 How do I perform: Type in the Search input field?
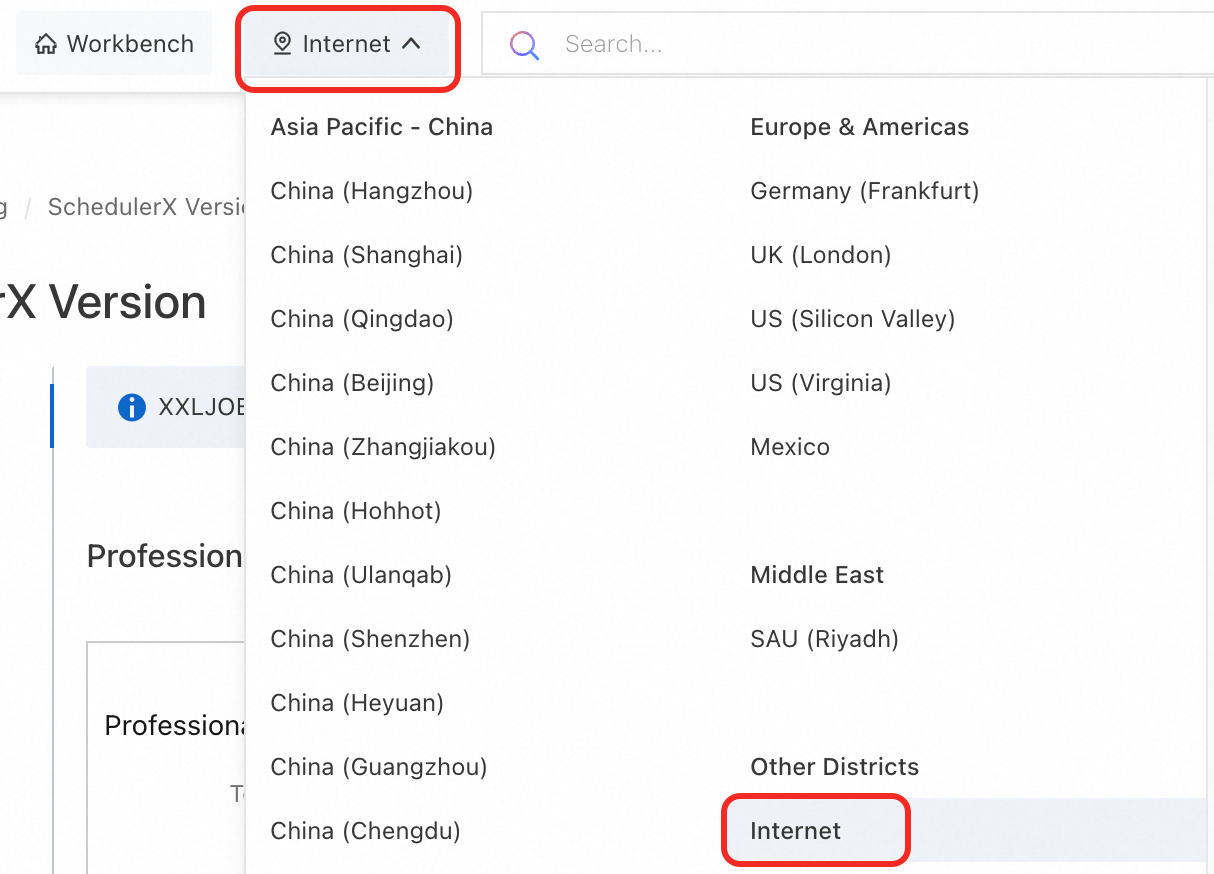point(850,44)
